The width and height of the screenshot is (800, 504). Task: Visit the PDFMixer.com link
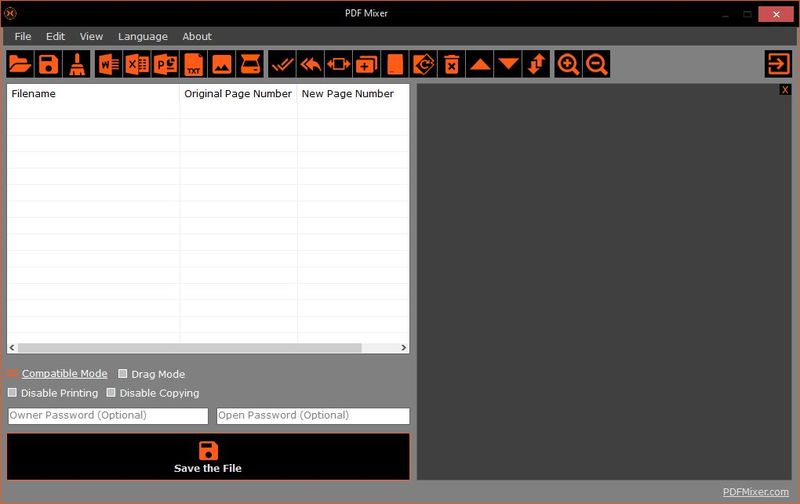[756, 492]
